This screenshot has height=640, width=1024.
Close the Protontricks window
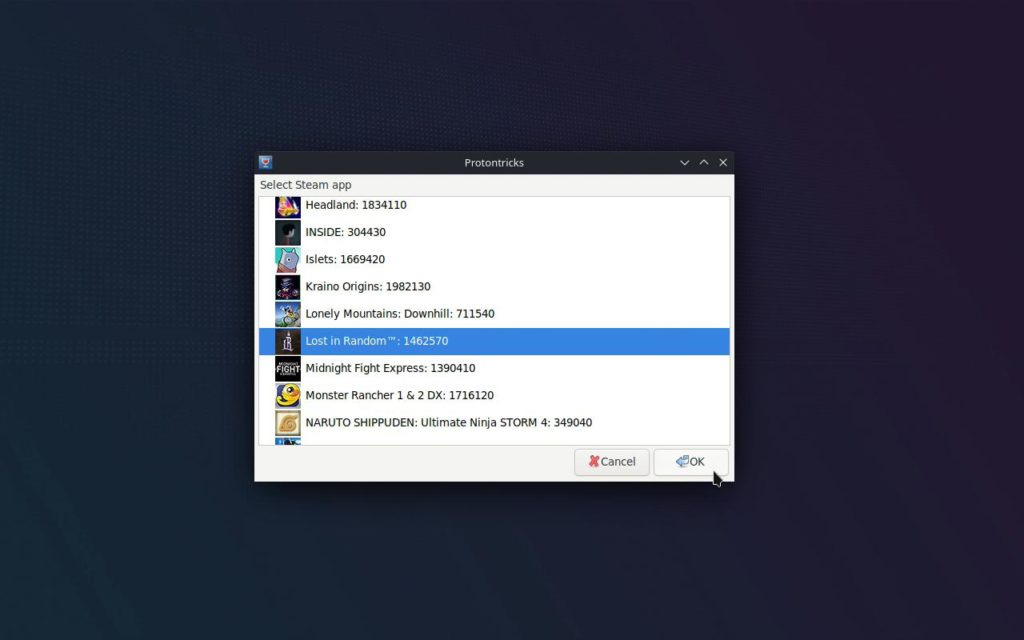(x=723, y=163)
